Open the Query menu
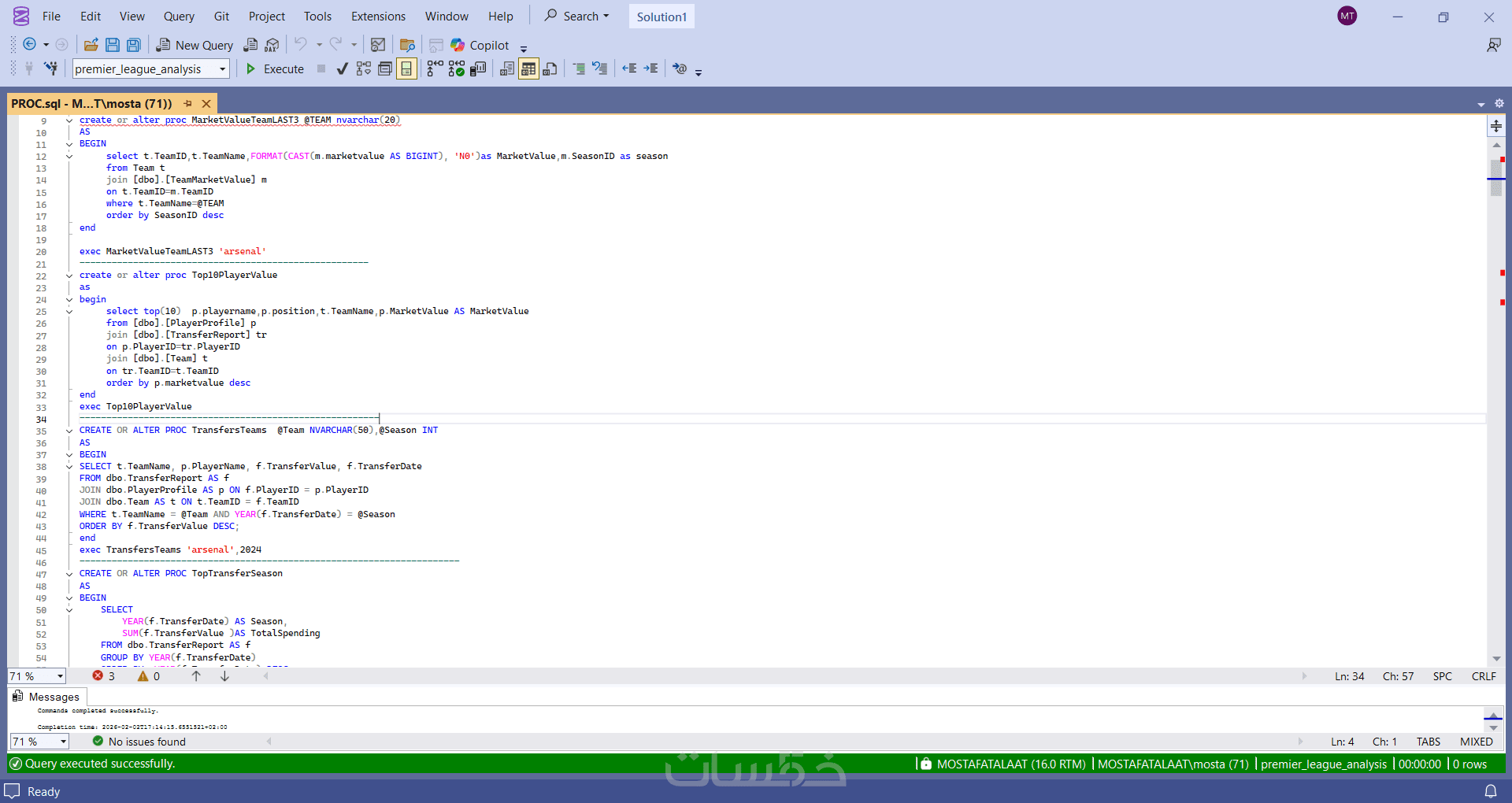 (x=179, y=16)
